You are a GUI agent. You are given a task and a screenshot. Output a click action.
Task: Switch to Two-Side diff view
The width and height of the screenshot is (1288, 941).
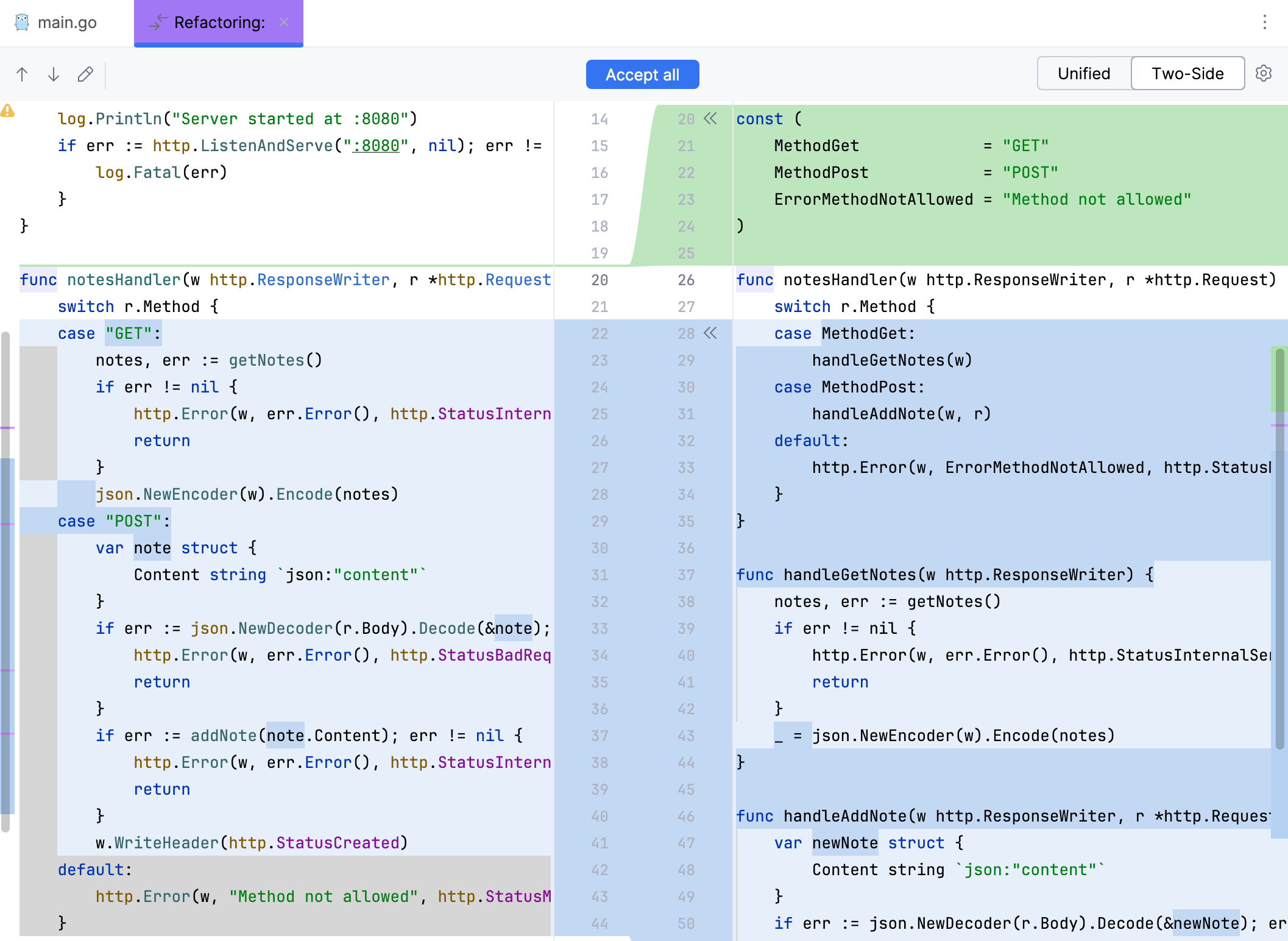point(1188,74)
